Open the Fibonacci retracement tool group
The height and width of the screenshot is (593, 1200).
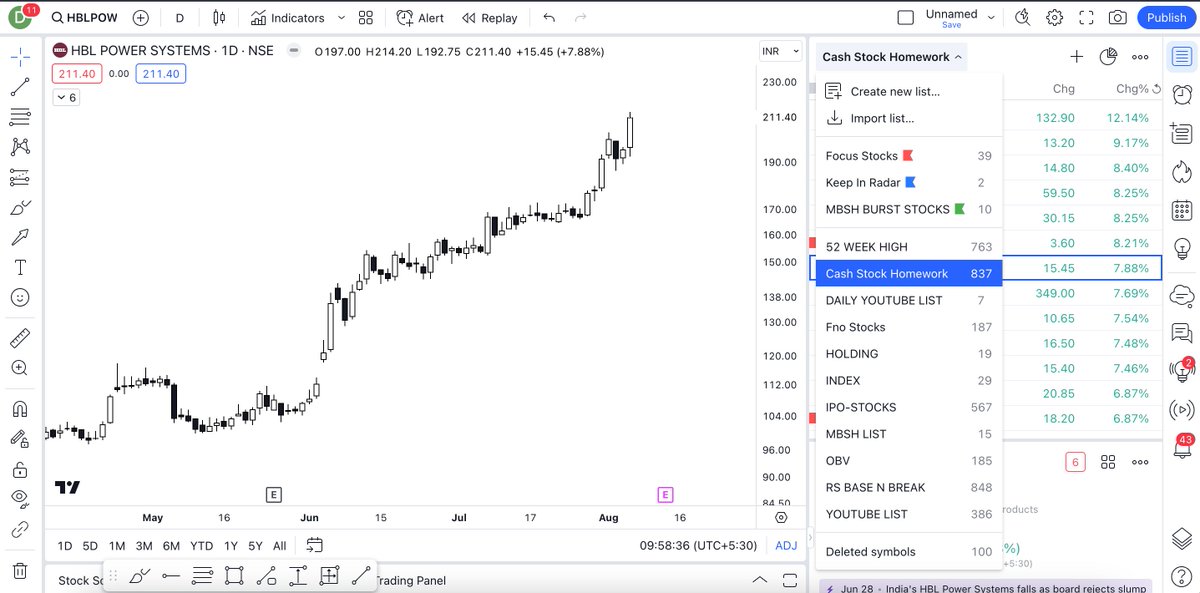[20, 118]
